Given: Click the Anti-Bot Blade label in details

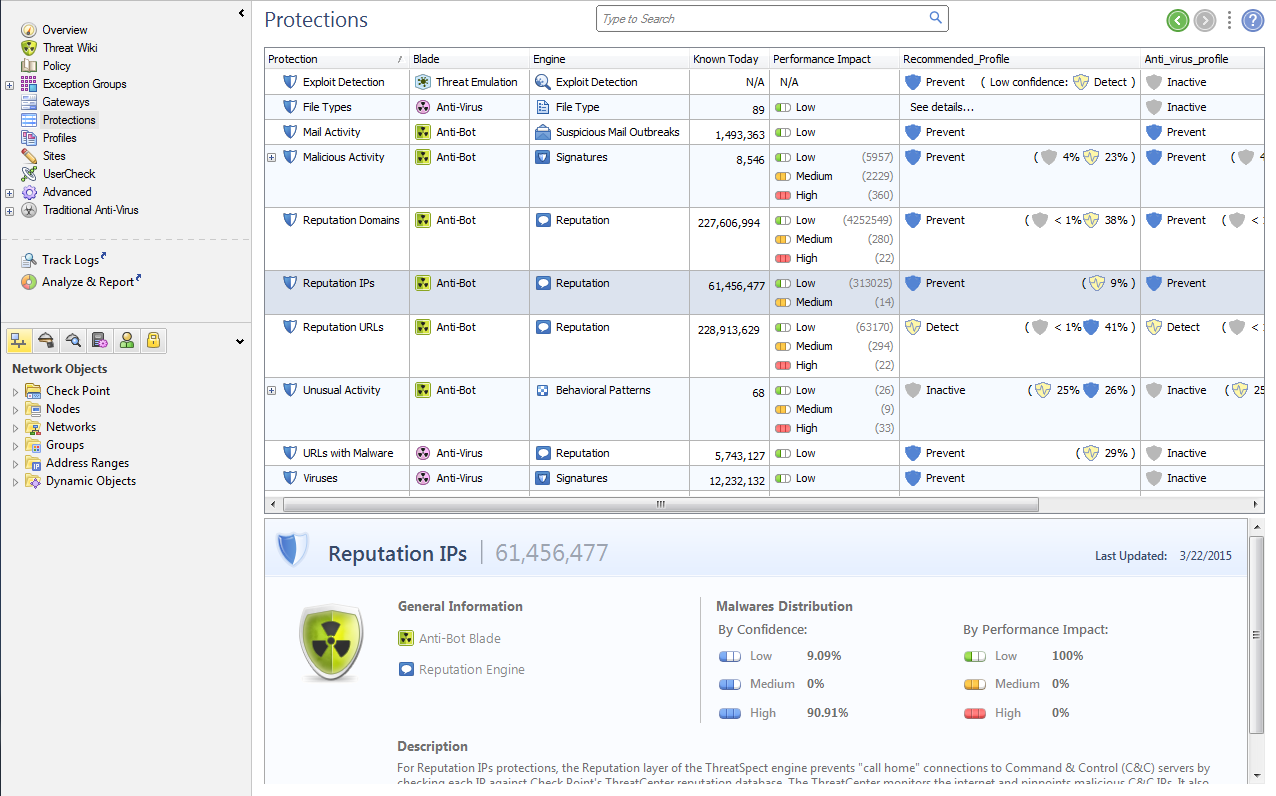Looking at the screenshot, I should coord(459,638).
